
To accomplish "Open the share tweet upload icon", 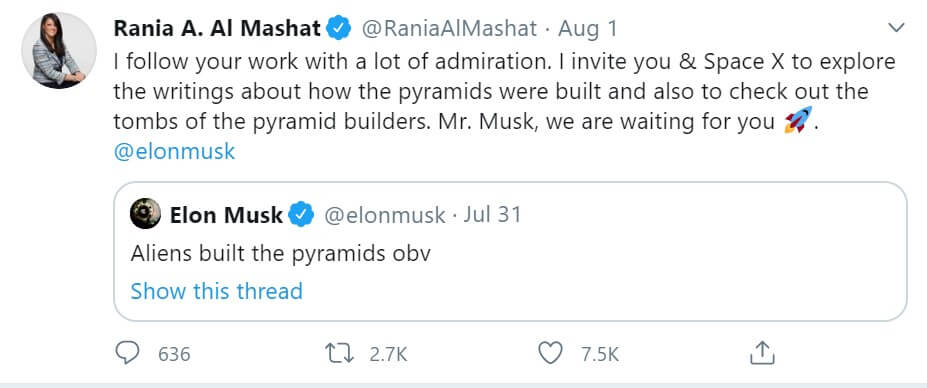I will (x=762, y=353).
